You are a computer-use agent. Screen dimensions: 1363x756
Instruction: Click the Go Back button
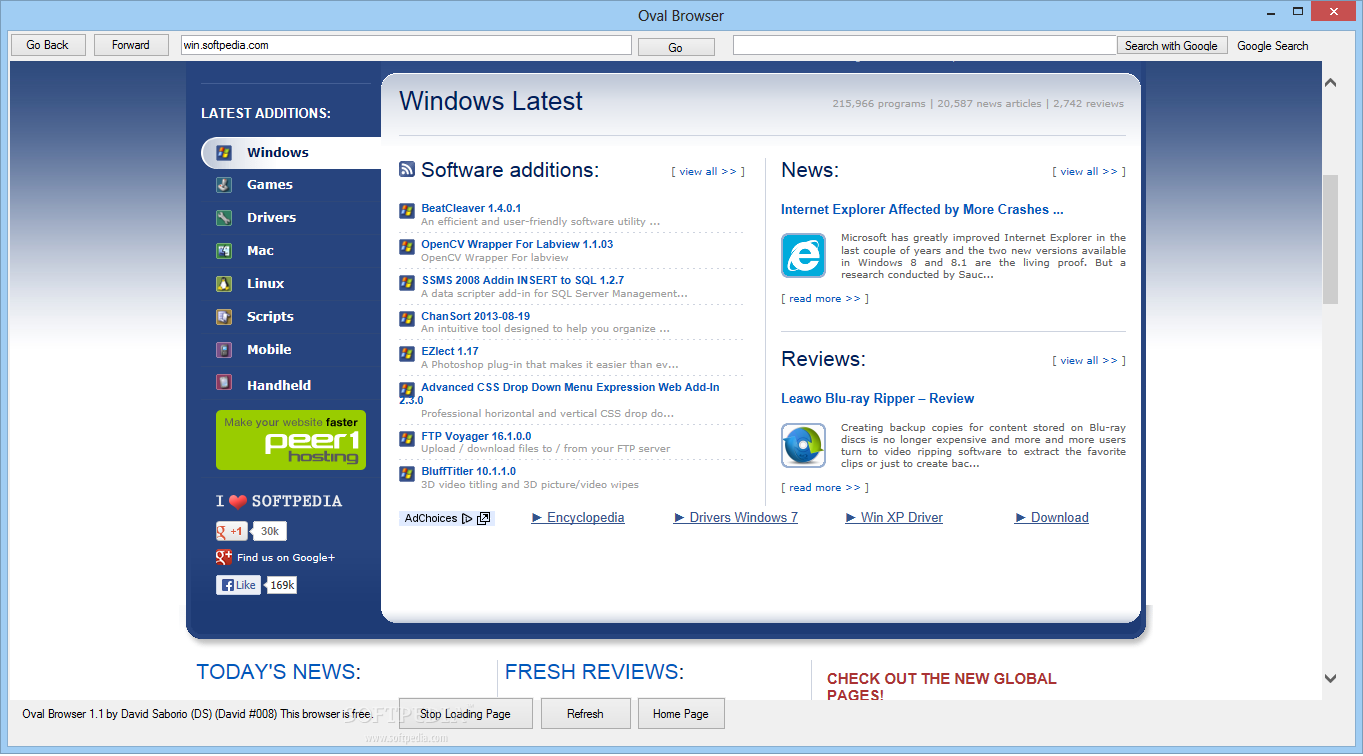tap(48, 45)
